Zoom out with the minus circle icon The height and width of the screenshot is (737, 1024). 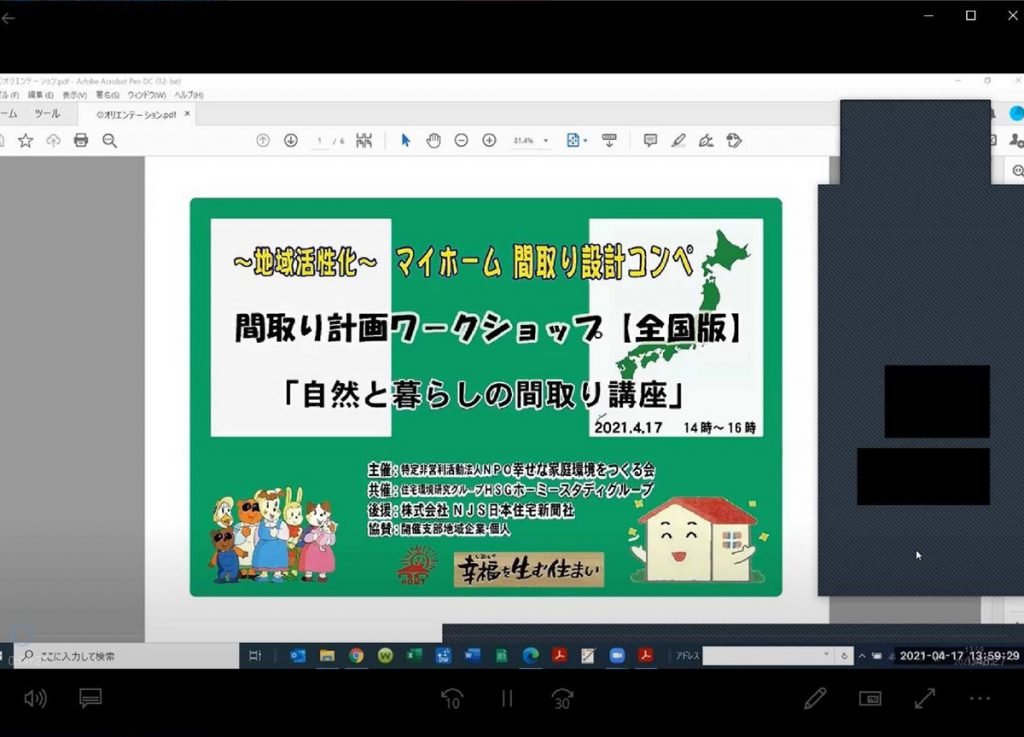(x=461, y=140)
